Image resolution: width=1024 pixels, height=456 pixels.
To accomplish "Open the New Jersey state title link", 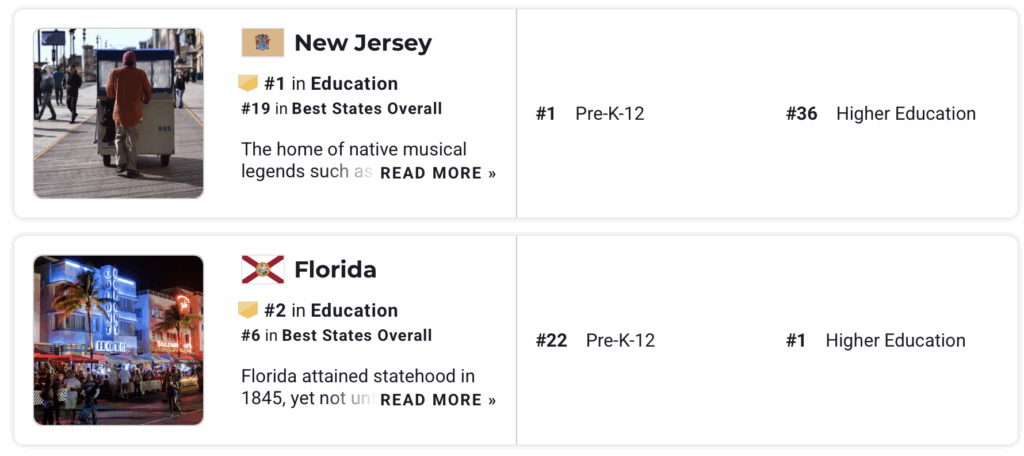I will pyautogui.click(x=363, y=43).
